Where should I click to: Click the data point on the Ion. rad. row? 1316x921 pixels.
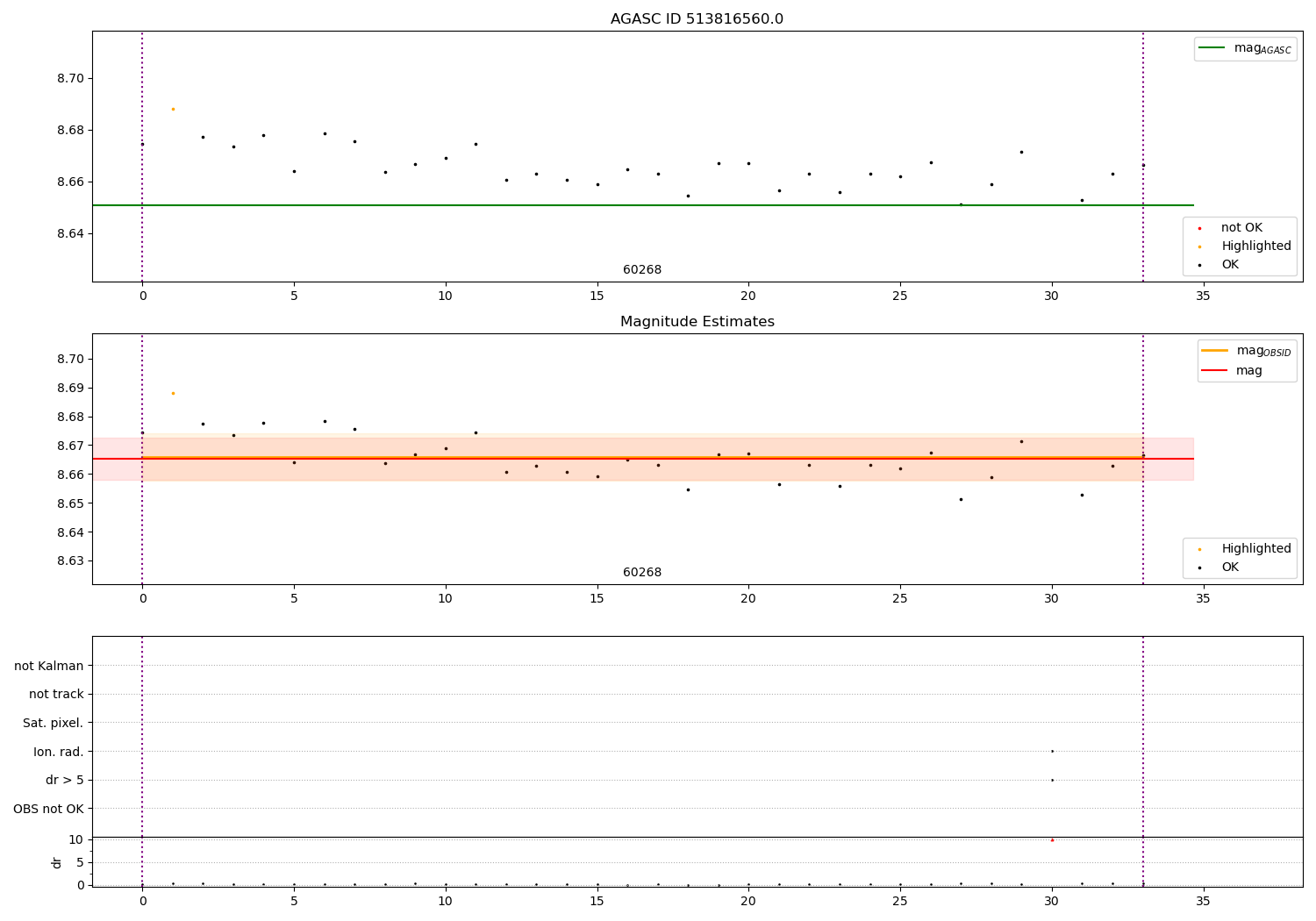1052,751
